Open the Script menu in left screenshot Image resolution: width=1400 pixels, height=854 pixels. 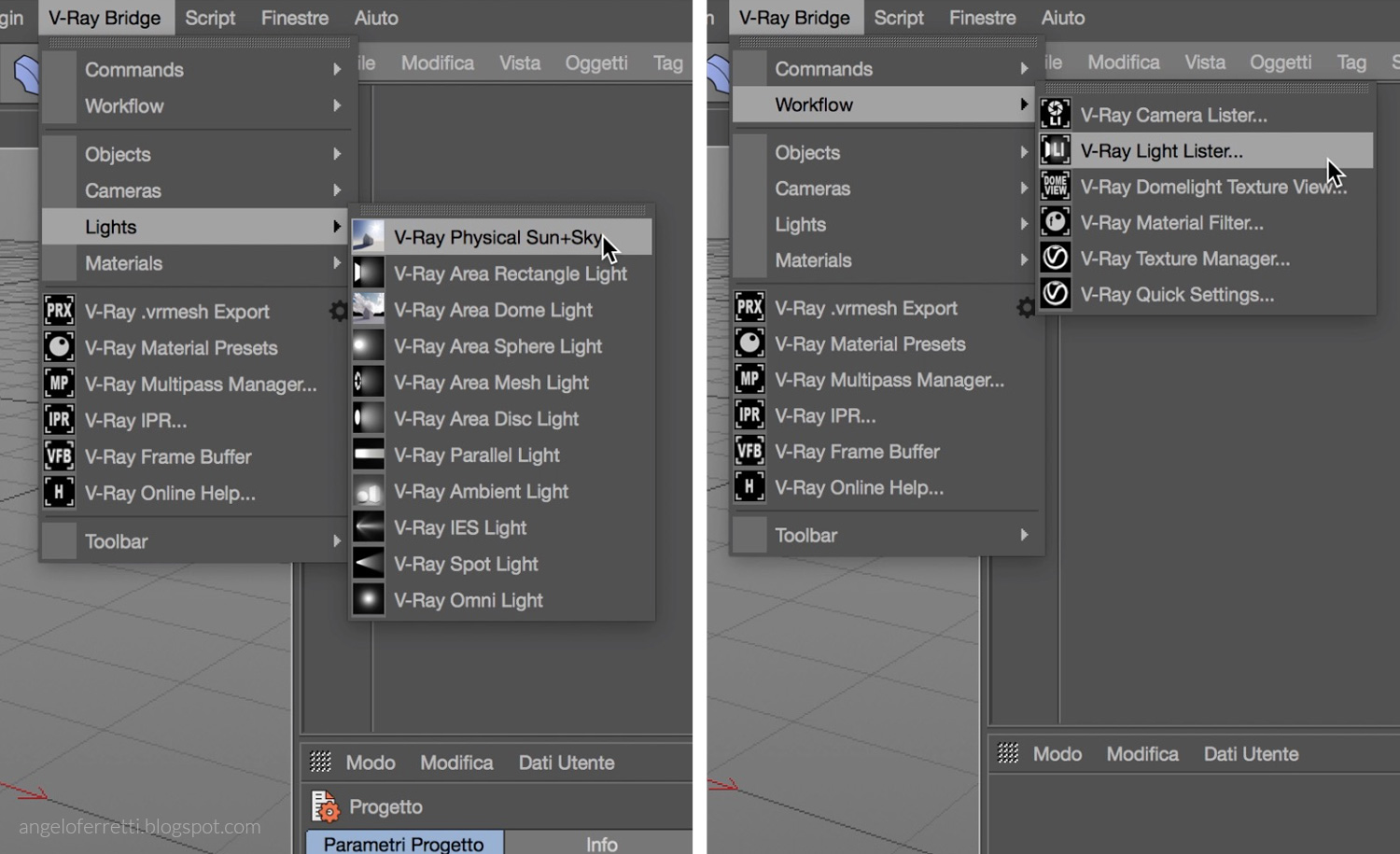pos(210,18)
